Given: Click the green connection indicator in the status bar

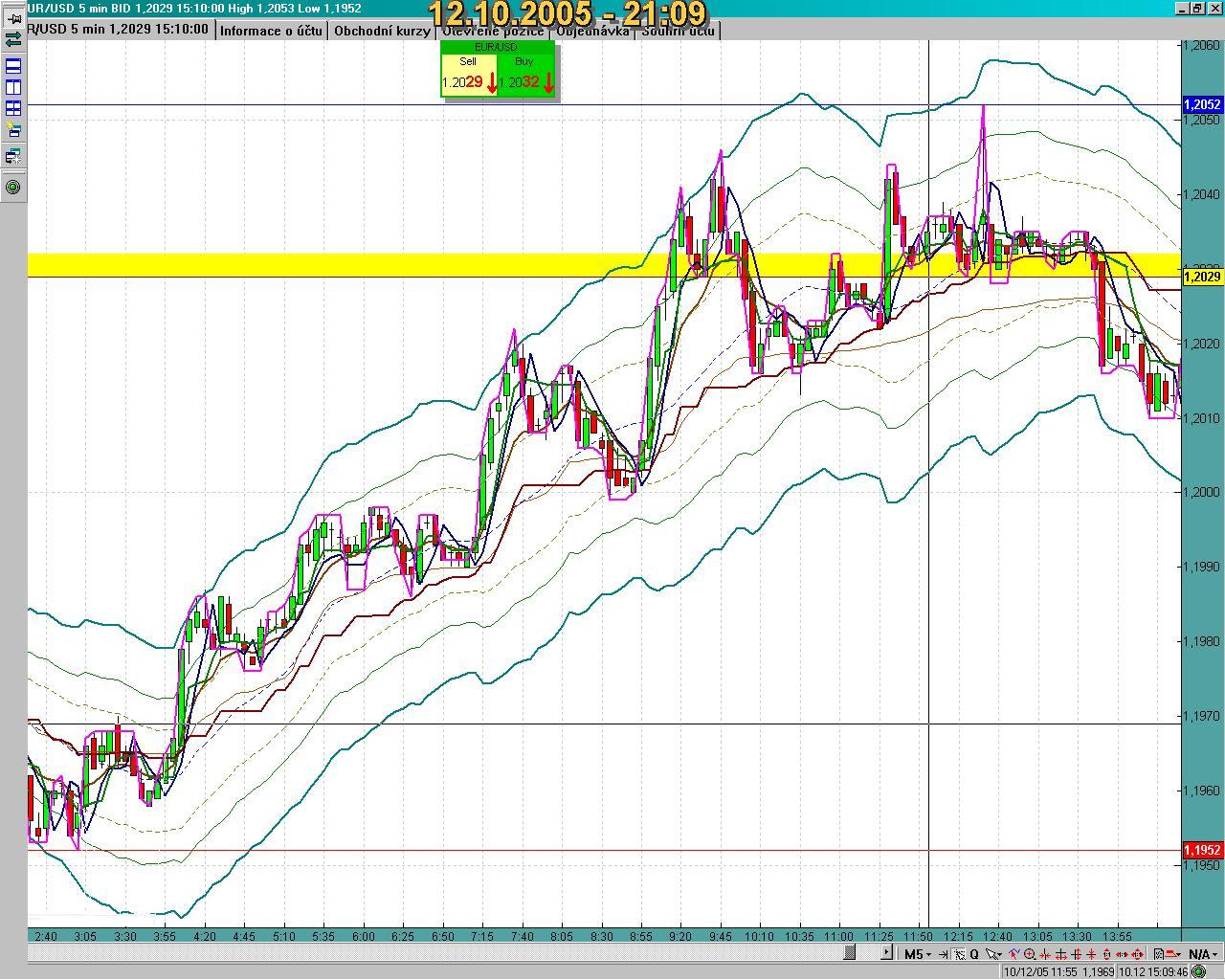Looking at the screenshot, I should tap(1199, 971).
